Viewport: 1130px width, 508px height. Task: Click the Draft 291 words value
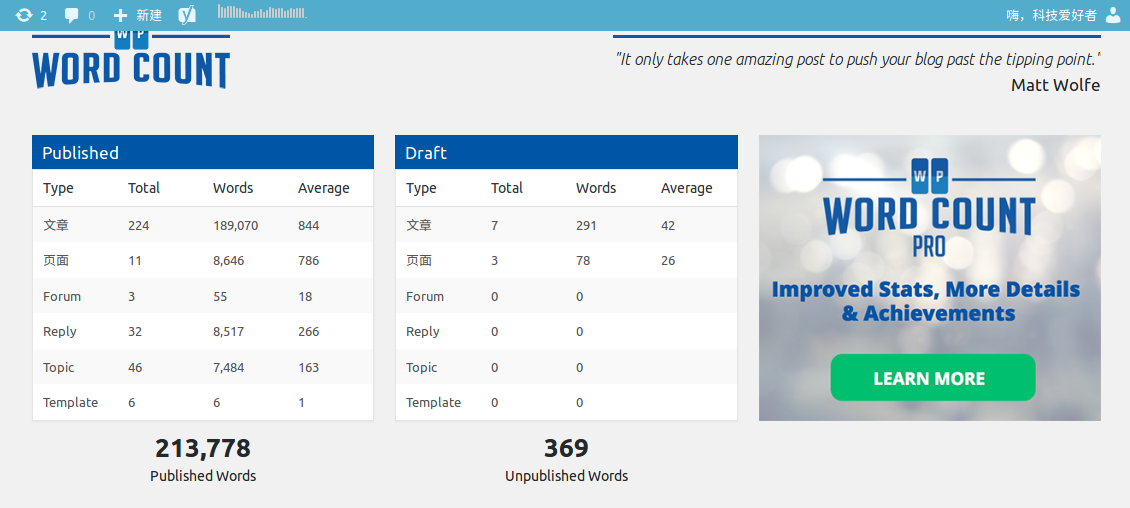587,226
